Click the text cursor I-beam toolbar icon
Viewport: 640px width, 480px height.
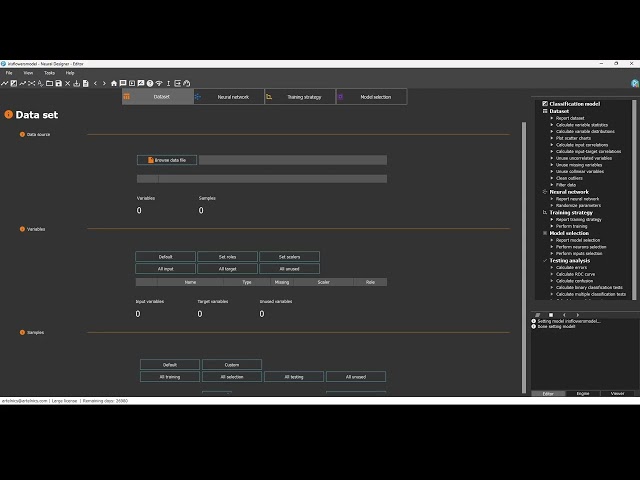[x=168, y=83]
